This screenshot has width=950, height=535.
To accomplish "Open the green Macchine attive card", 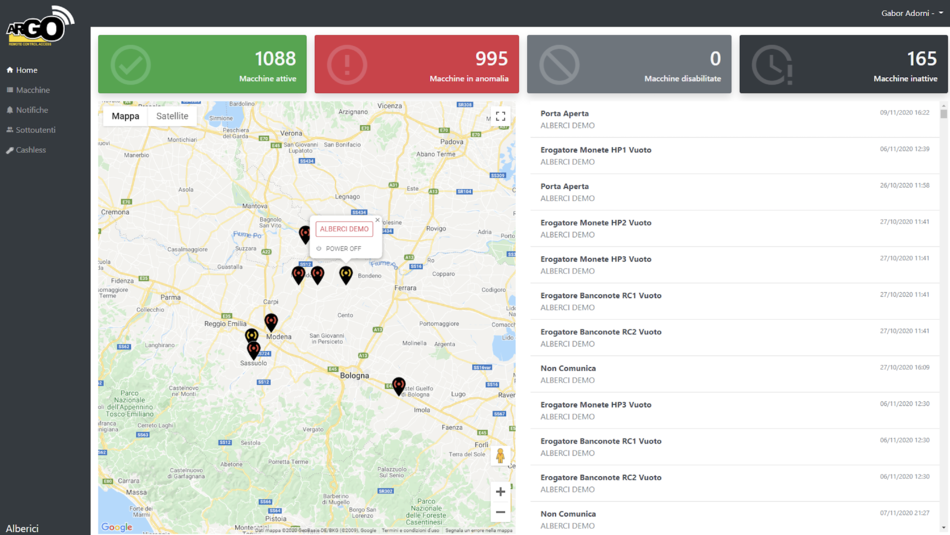I will pos(202,64).
